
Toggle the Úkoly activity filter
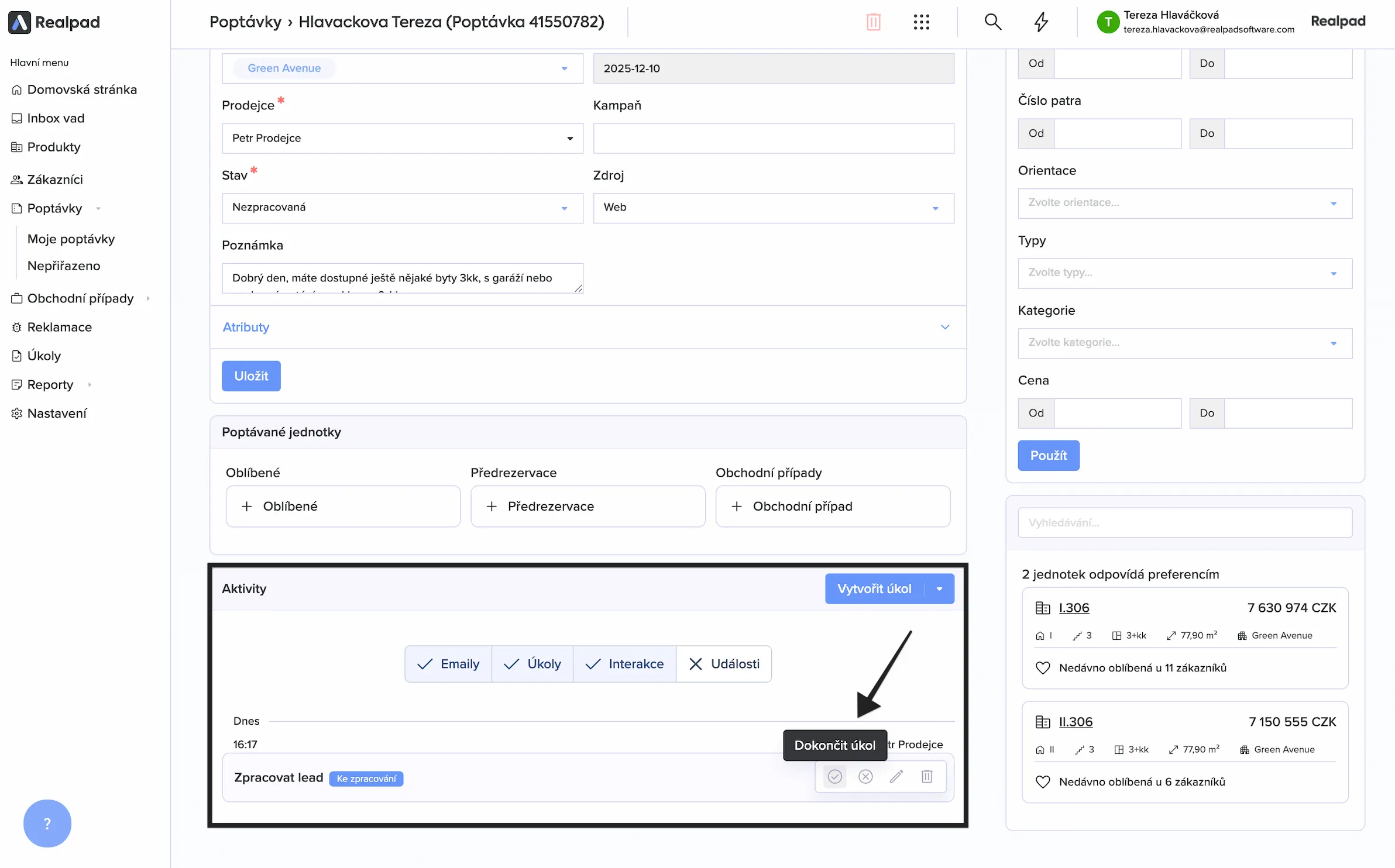tap(532, 664)
